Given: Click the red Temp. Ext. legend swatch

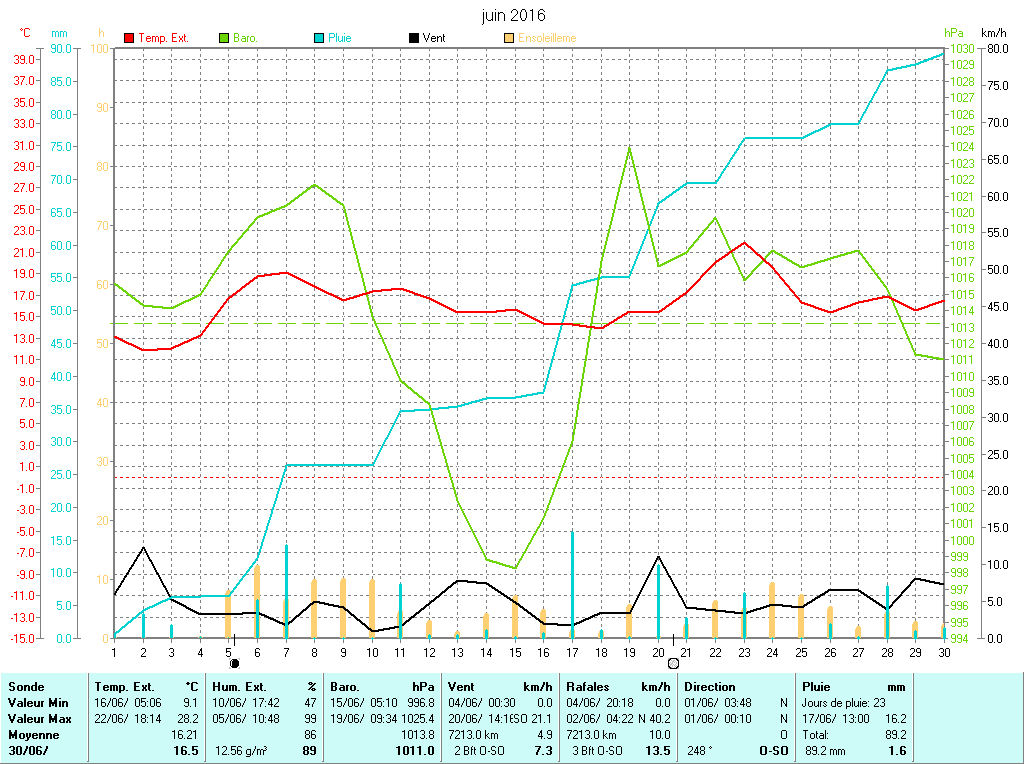Looking at the screenshot, I should [129, 38].
